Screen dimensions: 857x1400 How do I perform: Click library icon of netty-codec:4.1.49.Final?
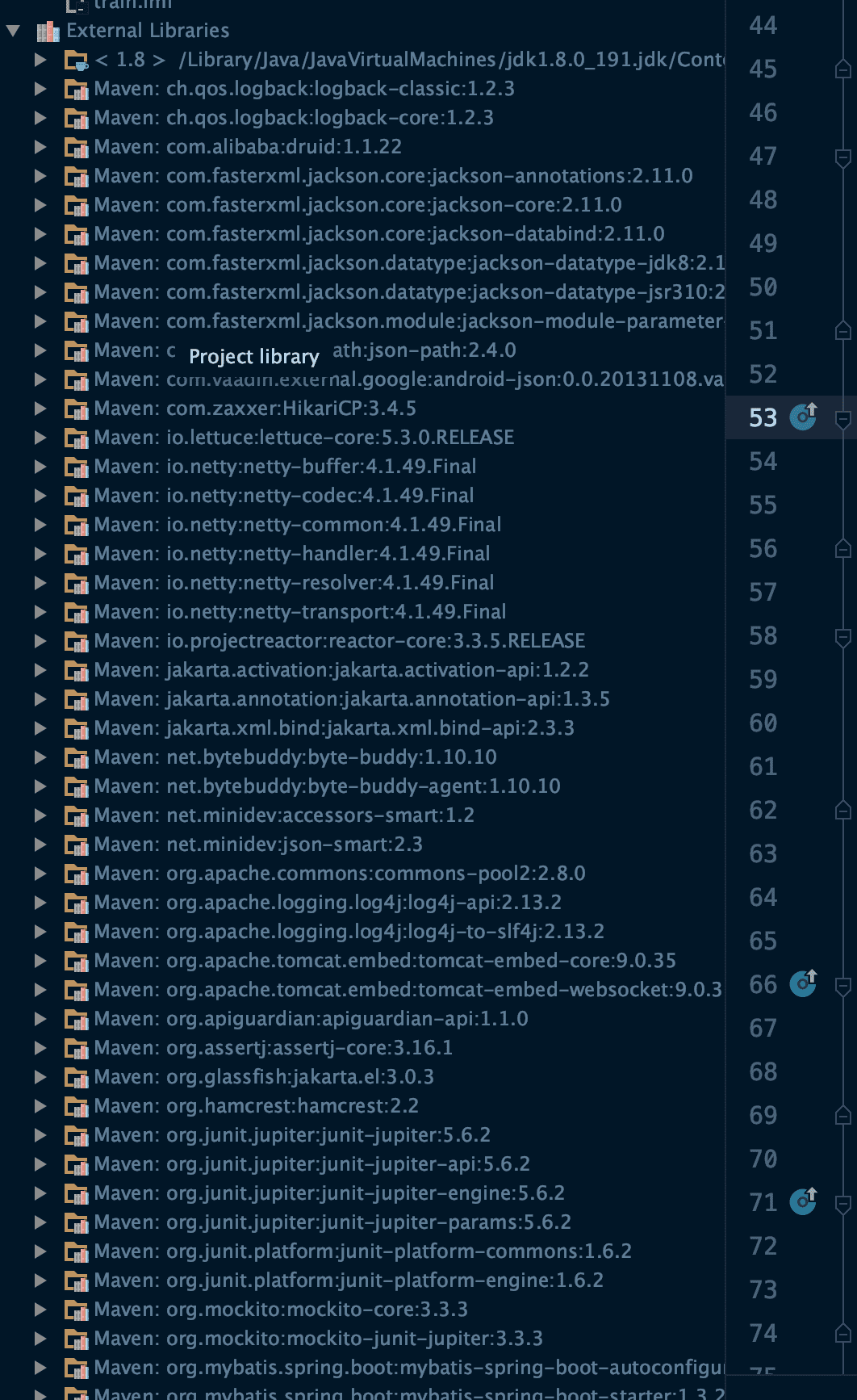(x=76, y=496)
